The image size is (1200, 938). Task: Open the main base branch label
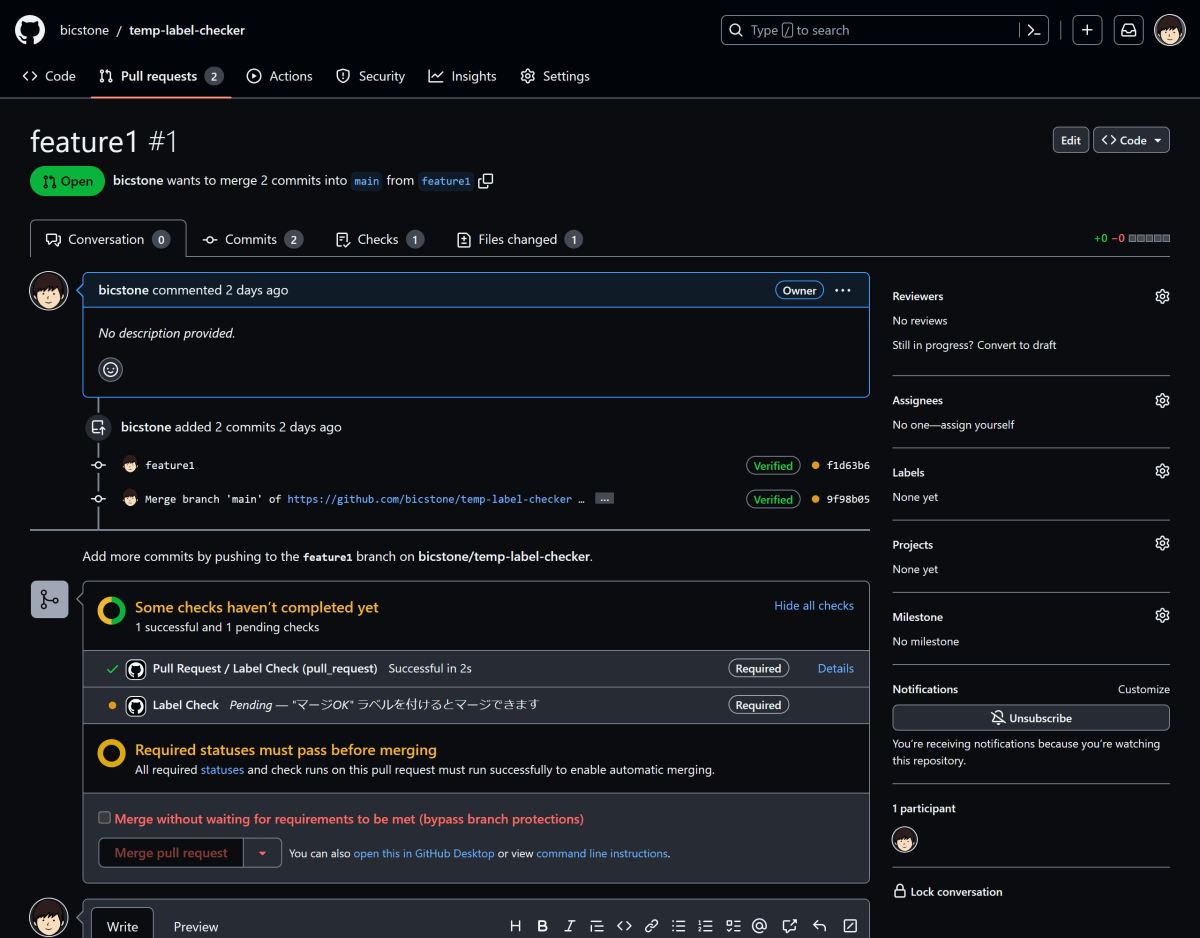pyautogui.click(x=367, y=181)
